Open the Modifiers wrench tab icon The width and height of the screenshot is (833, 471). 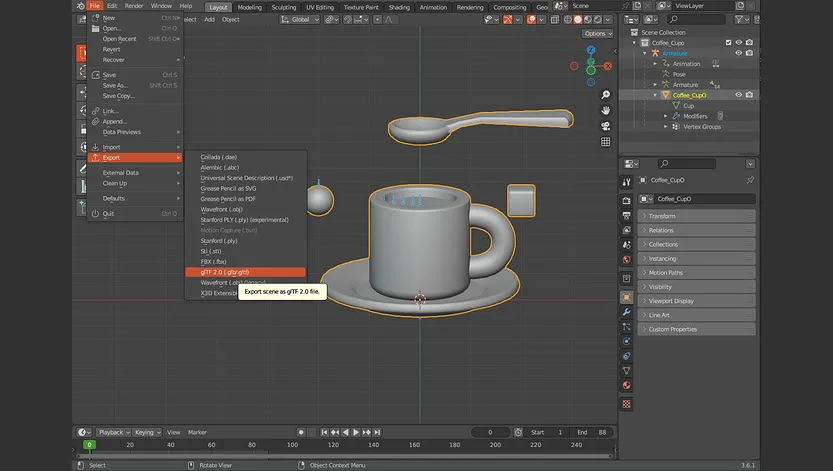coord(626,312)
